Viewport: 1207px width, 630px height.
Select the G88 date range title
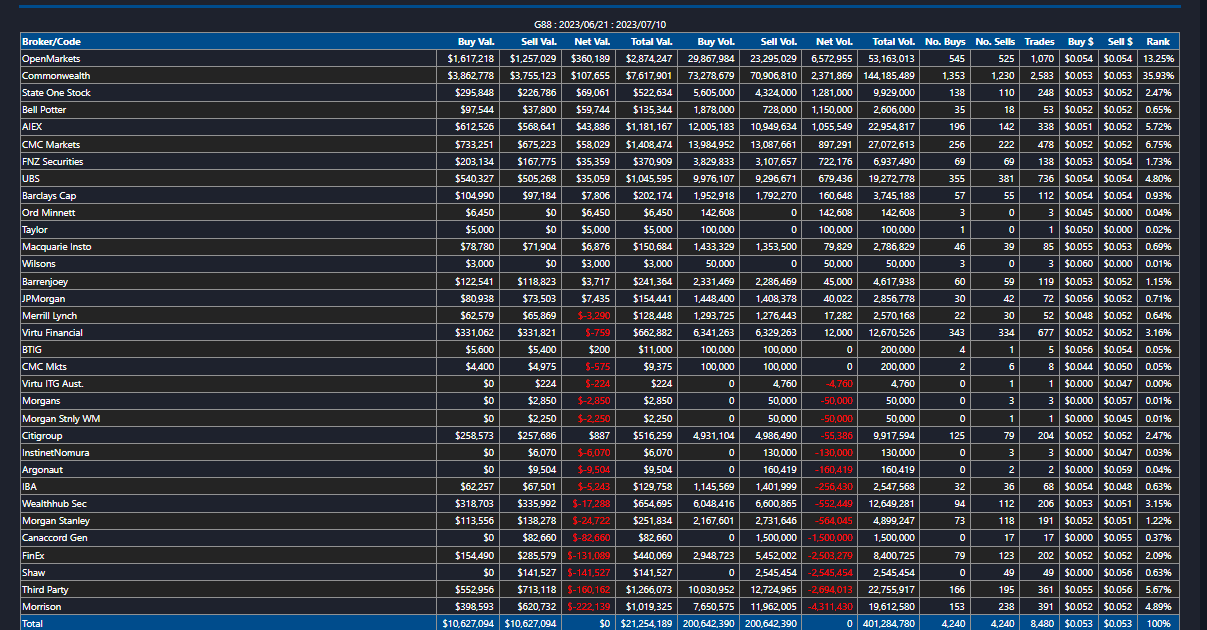tap(600, 25)
